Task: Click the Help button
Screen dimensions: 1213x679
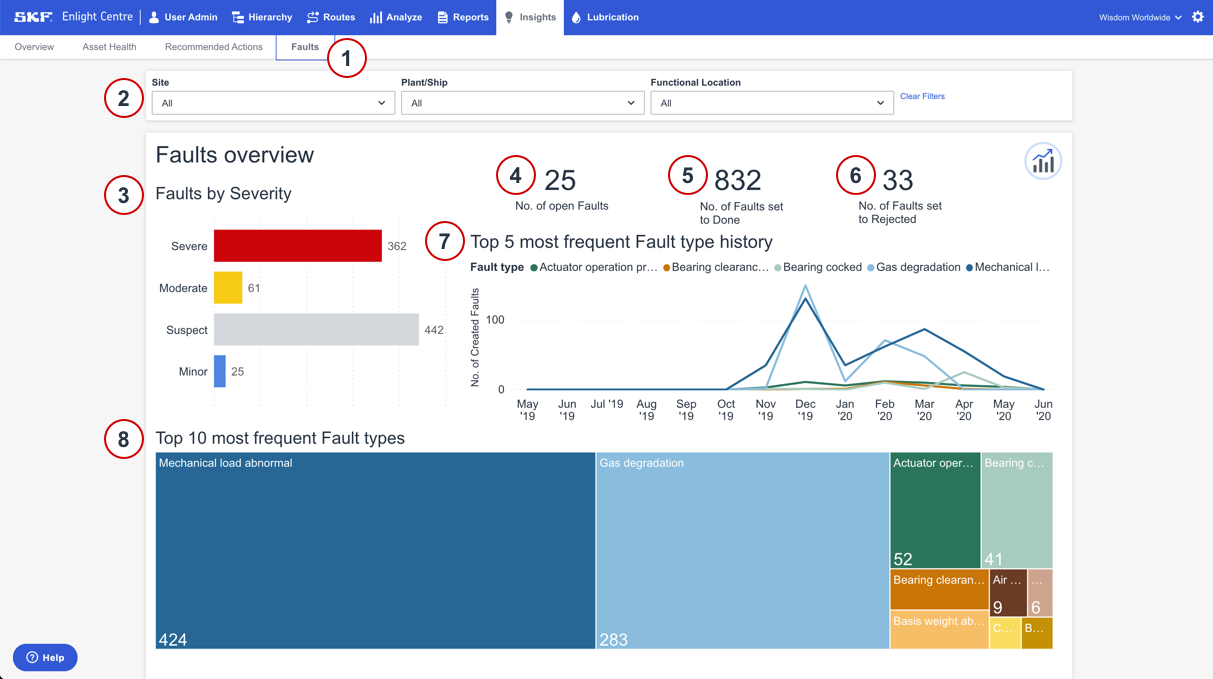Action: [44, 657]
